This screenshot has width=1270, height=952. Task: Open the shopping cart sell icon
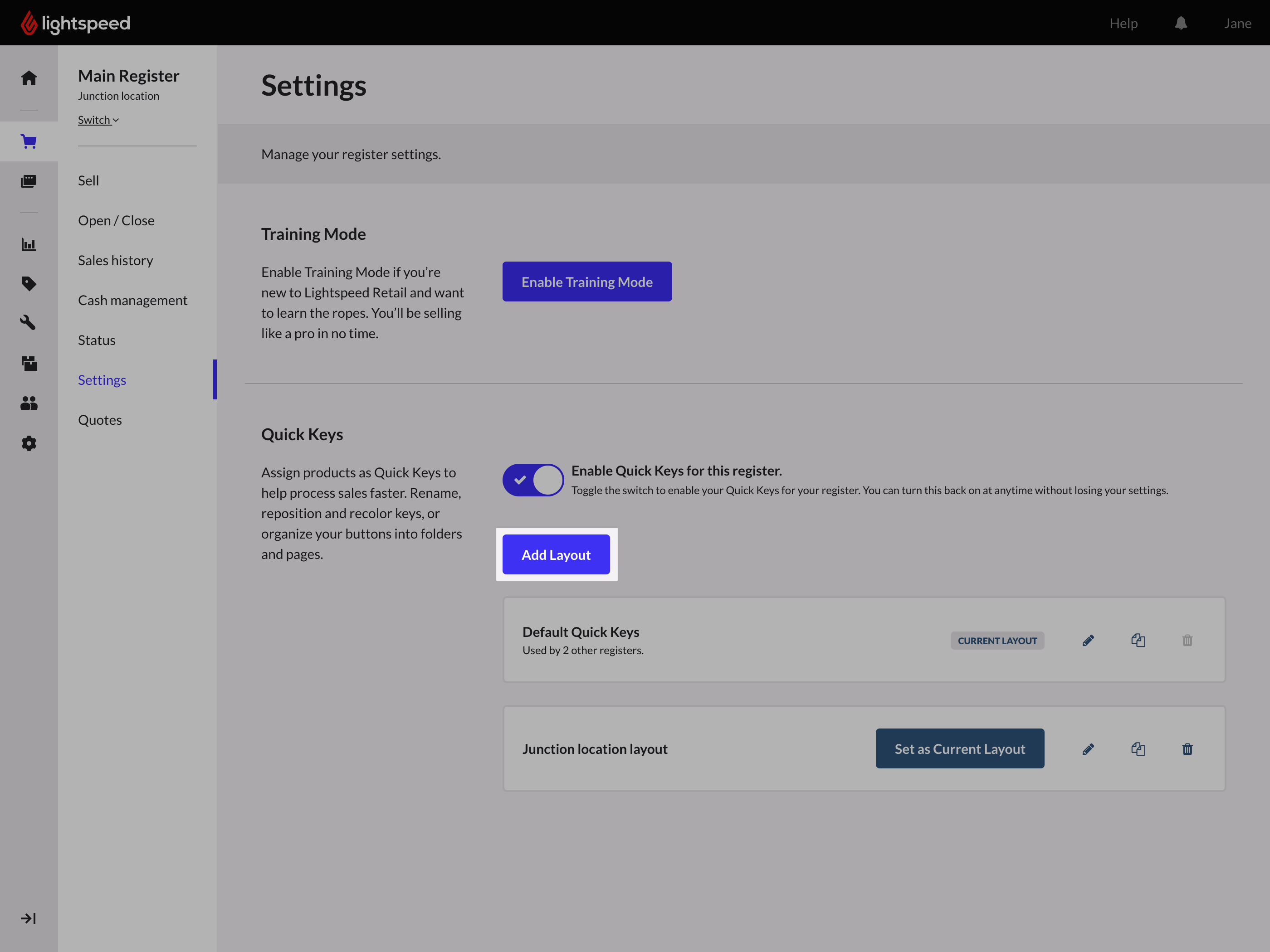pos(29,141)
